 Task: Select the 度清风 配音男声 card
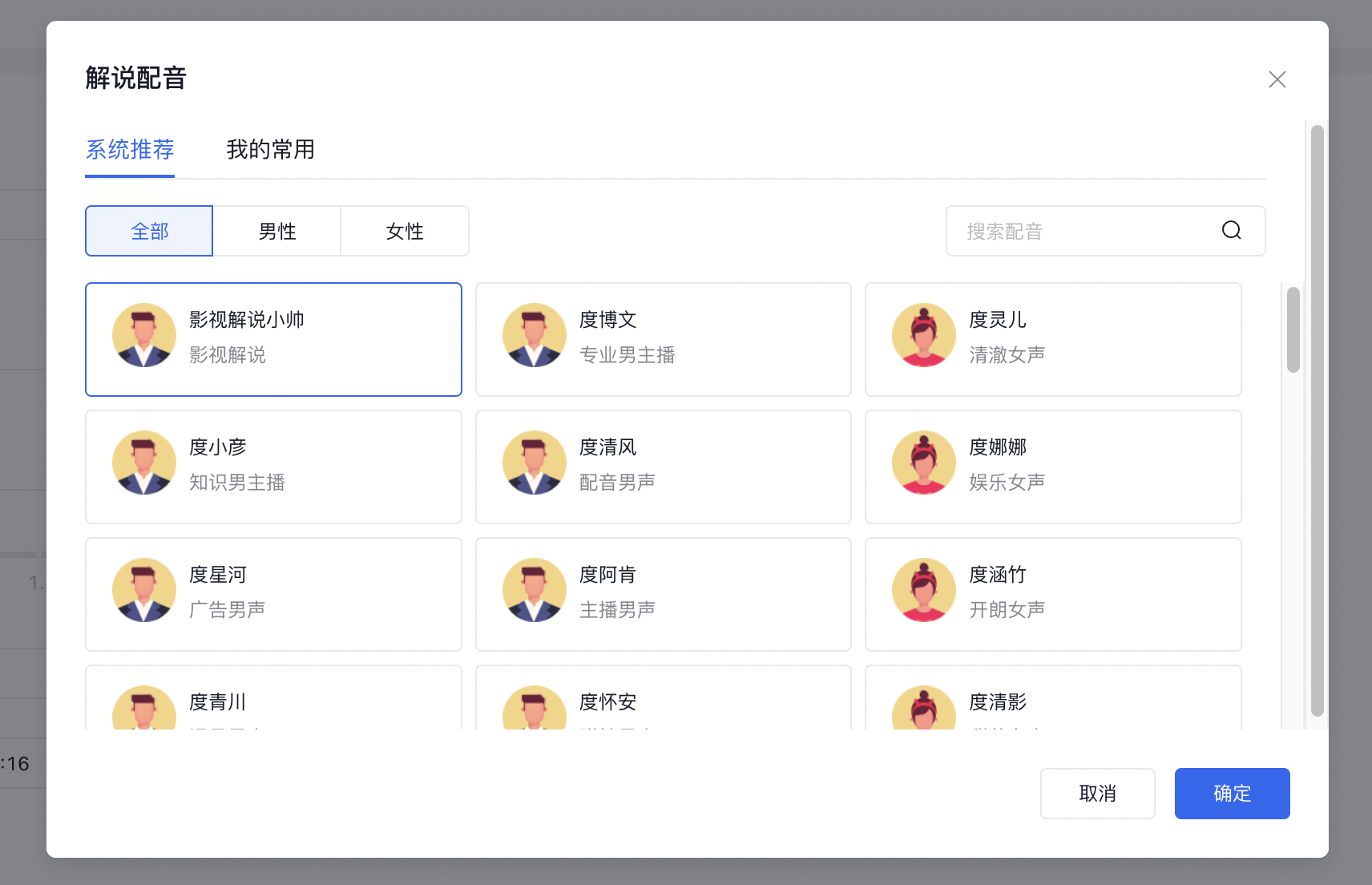click(x=663, y=467)
